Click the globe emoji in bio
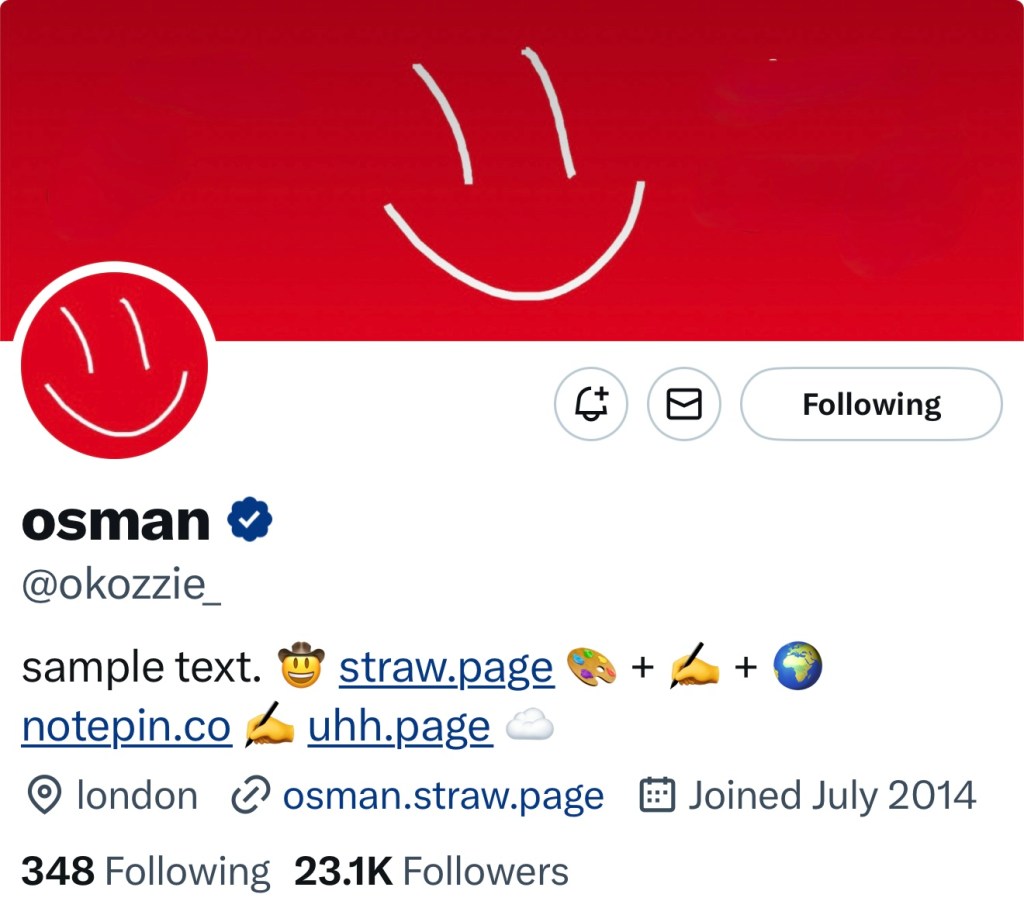This screenshot has height=915, width=1024. [x=798, y=667]
